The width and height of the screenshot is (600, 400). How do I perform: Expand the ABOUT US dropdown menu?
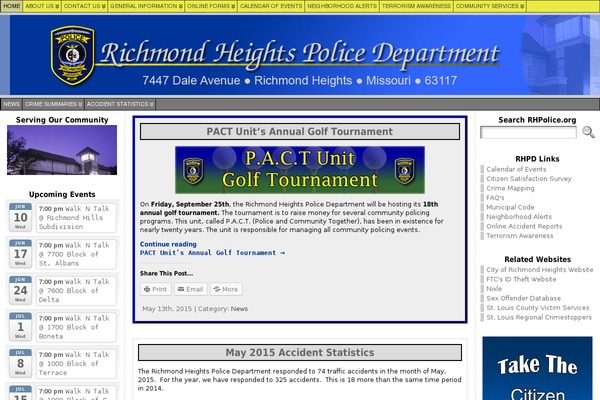pyautogui.click(x=42, y=6)
